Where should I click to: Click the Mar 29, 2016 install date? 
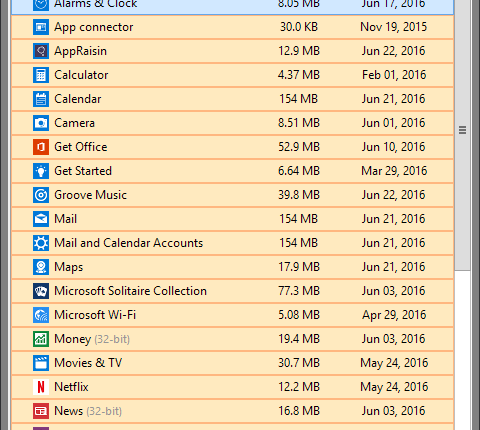point(394,171)
